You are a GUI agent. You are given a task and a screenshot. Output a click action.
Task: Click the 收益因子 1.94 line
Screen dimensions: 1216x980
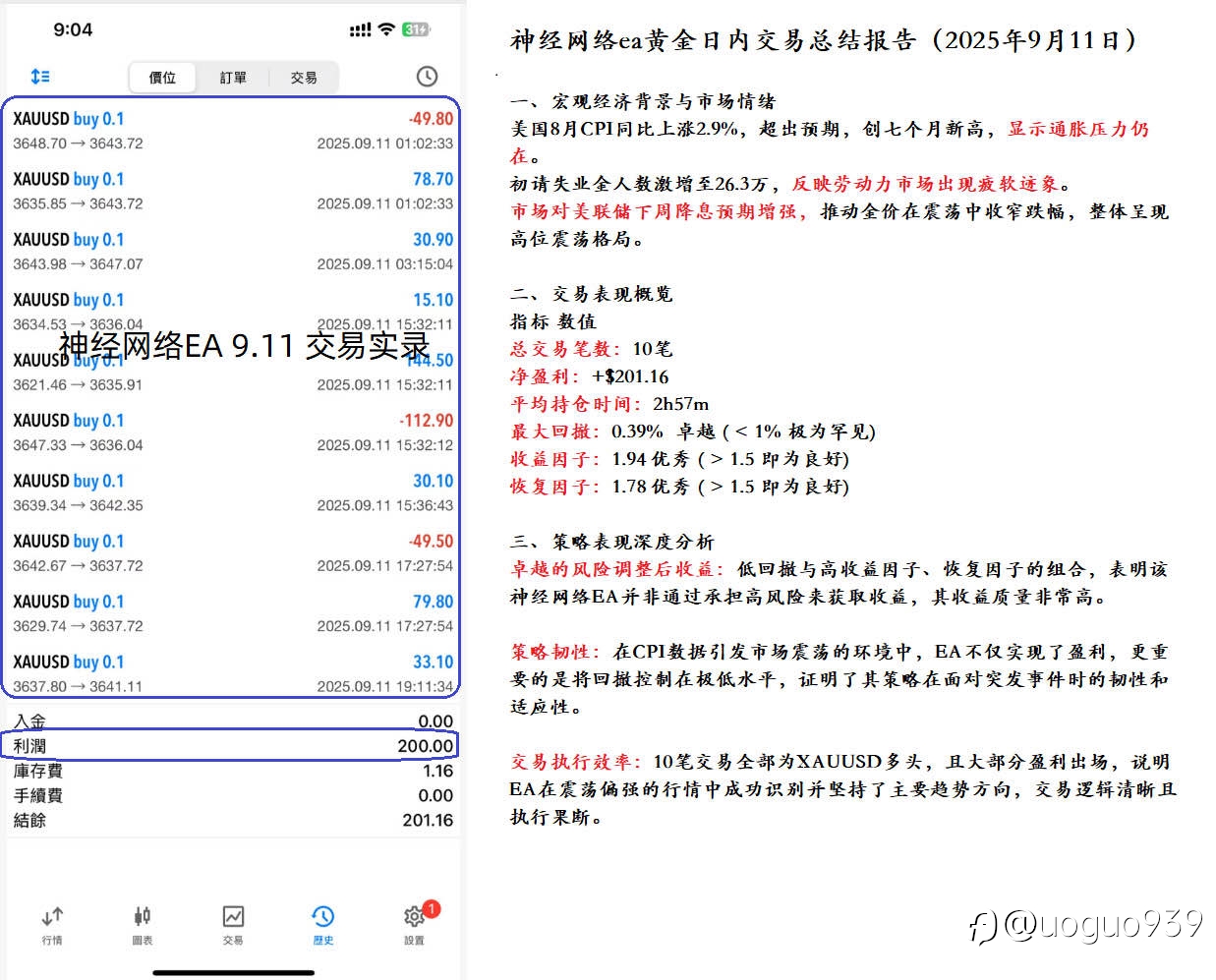[x=679, y=459]
